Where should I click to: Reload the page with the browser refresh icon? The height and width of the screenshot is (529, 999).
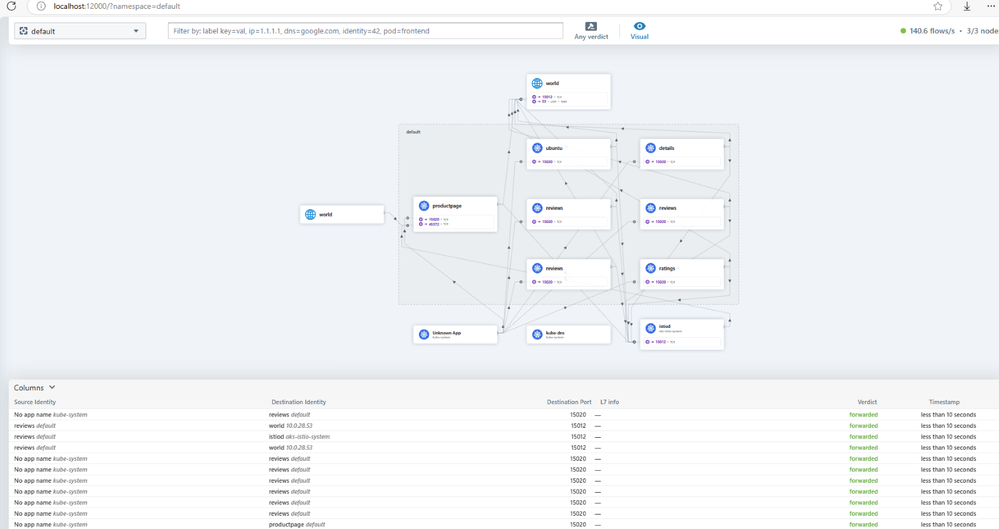11,6
